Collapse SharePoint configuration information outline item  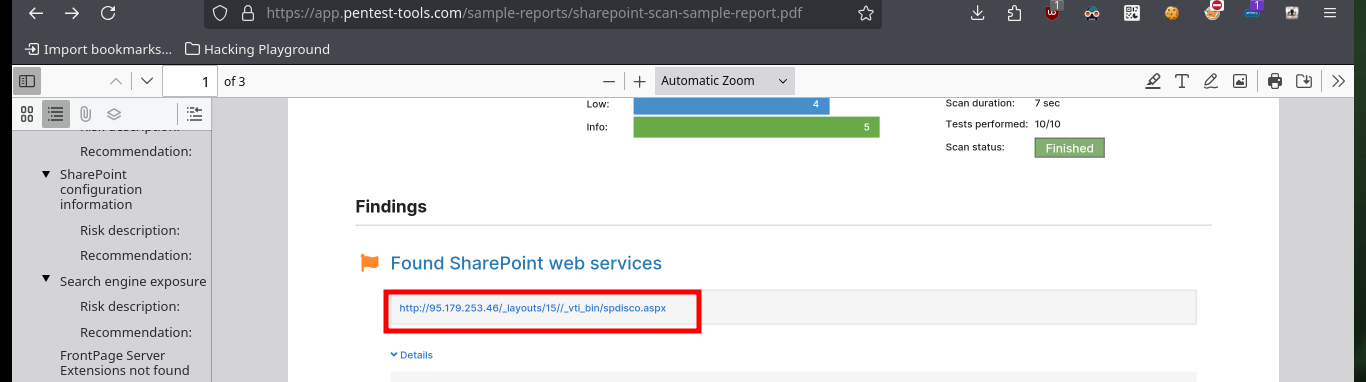46,174
